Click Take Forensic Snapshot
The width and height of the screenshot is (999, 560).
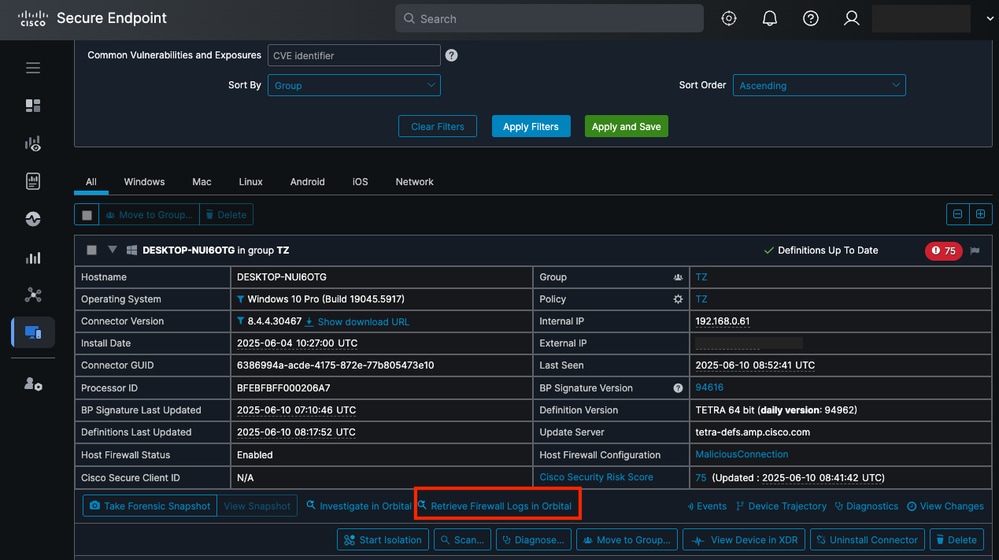pyautogui.click(x=150, y=506)
